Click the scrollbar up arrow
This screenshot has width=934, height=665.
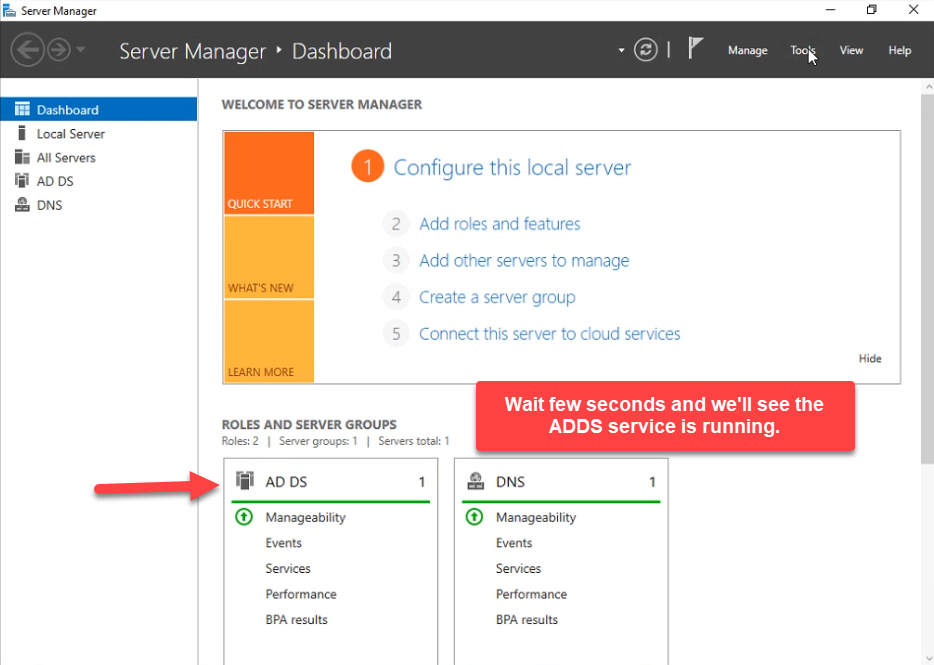[x=928, y=87]
